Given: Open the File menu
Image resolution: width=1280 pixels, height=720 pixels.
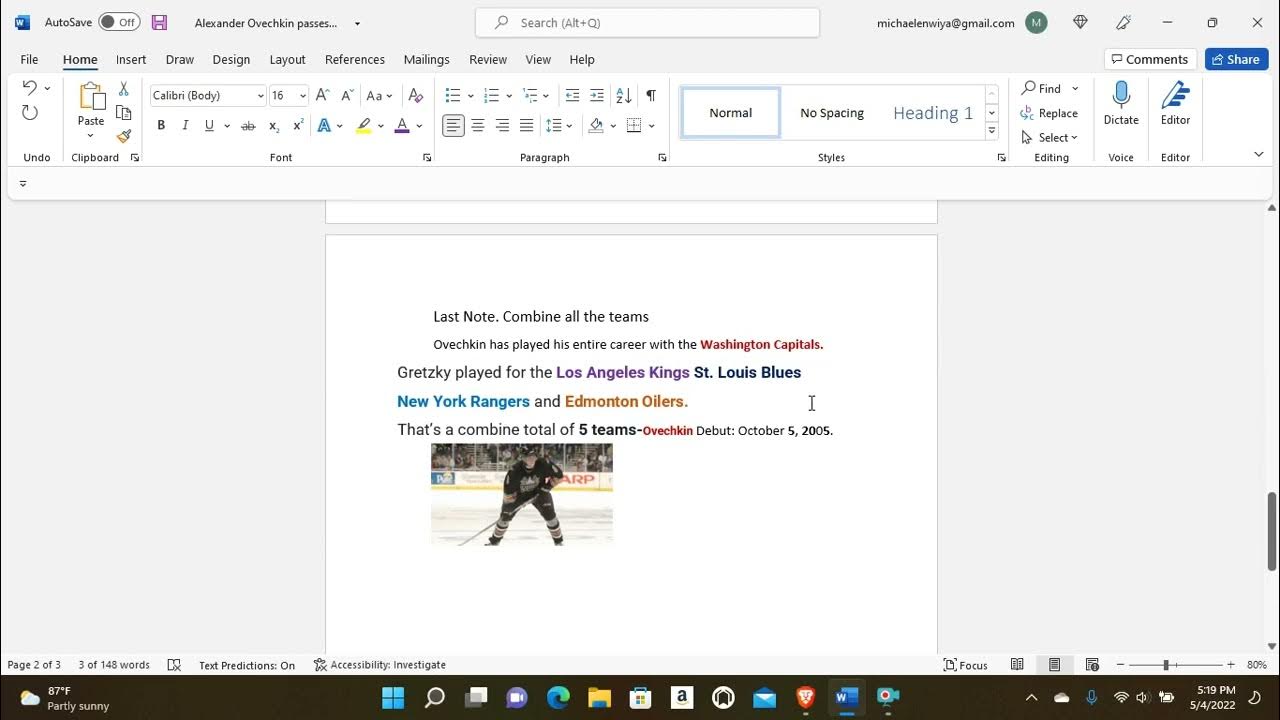Looking at the screenshot, I should click(29, 59).
